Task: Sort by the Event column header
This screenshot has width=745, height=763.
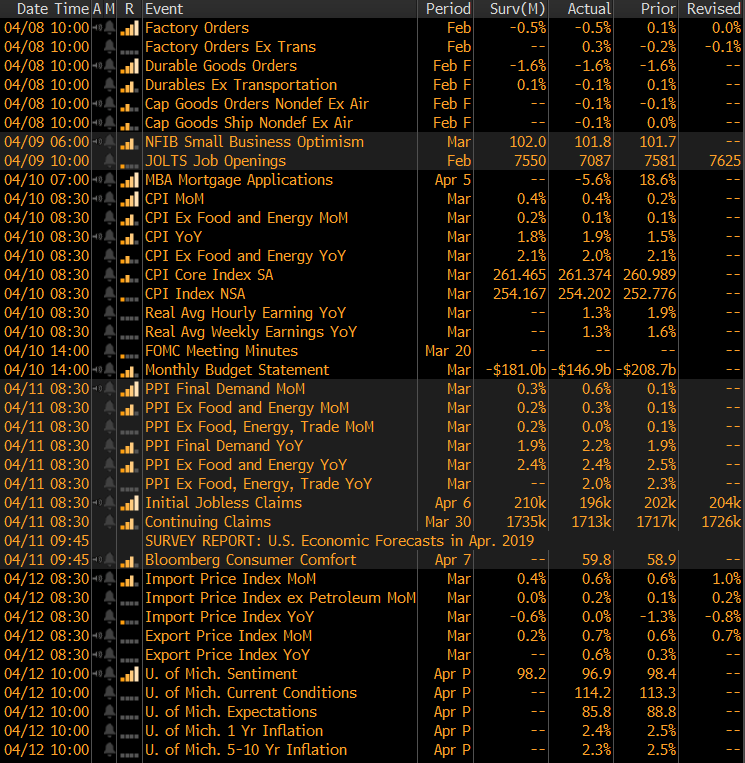Action: tap(164, 8)
